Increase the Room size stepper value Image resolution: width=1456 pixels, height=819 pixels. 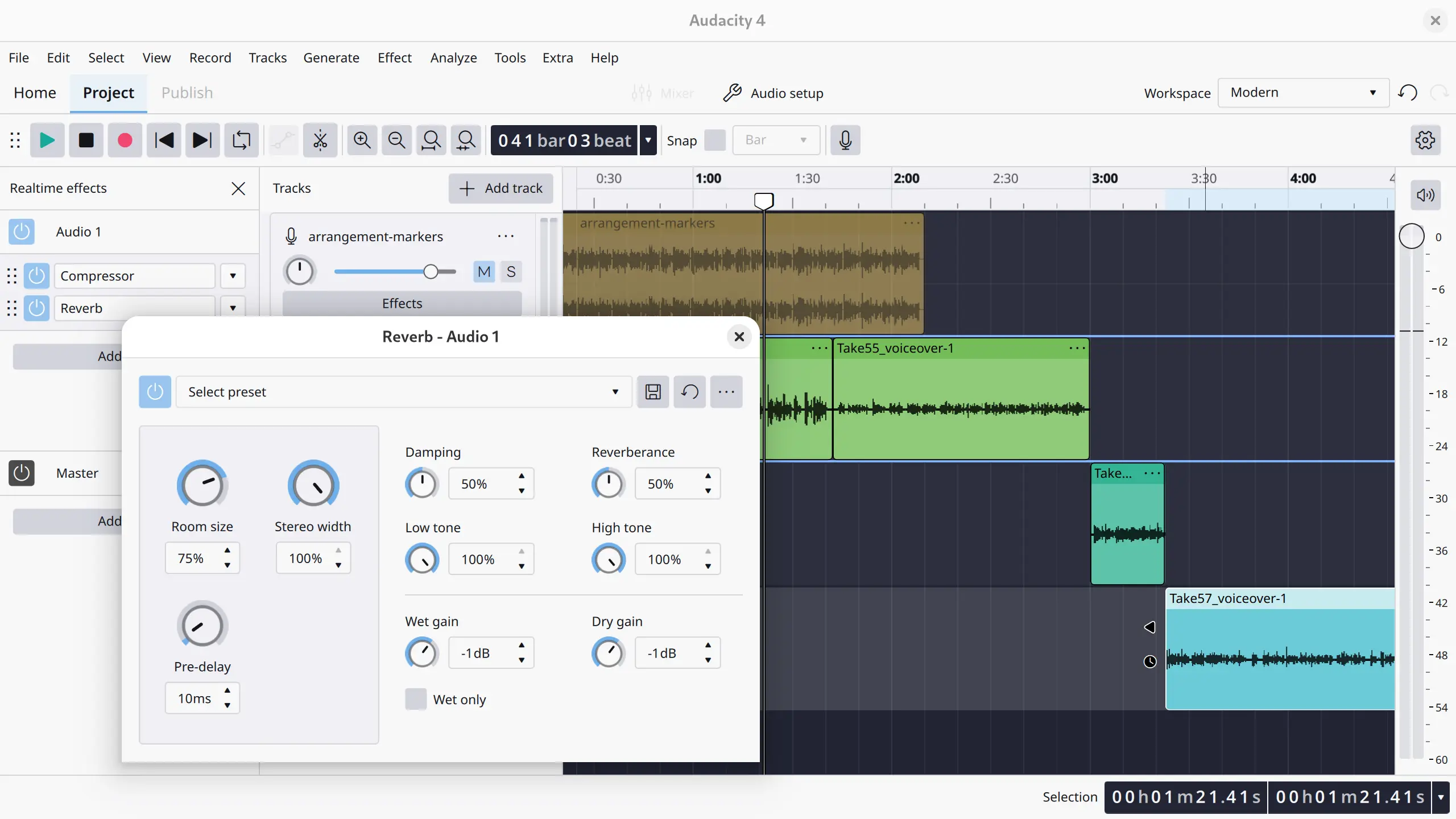(x=227, y=550)
